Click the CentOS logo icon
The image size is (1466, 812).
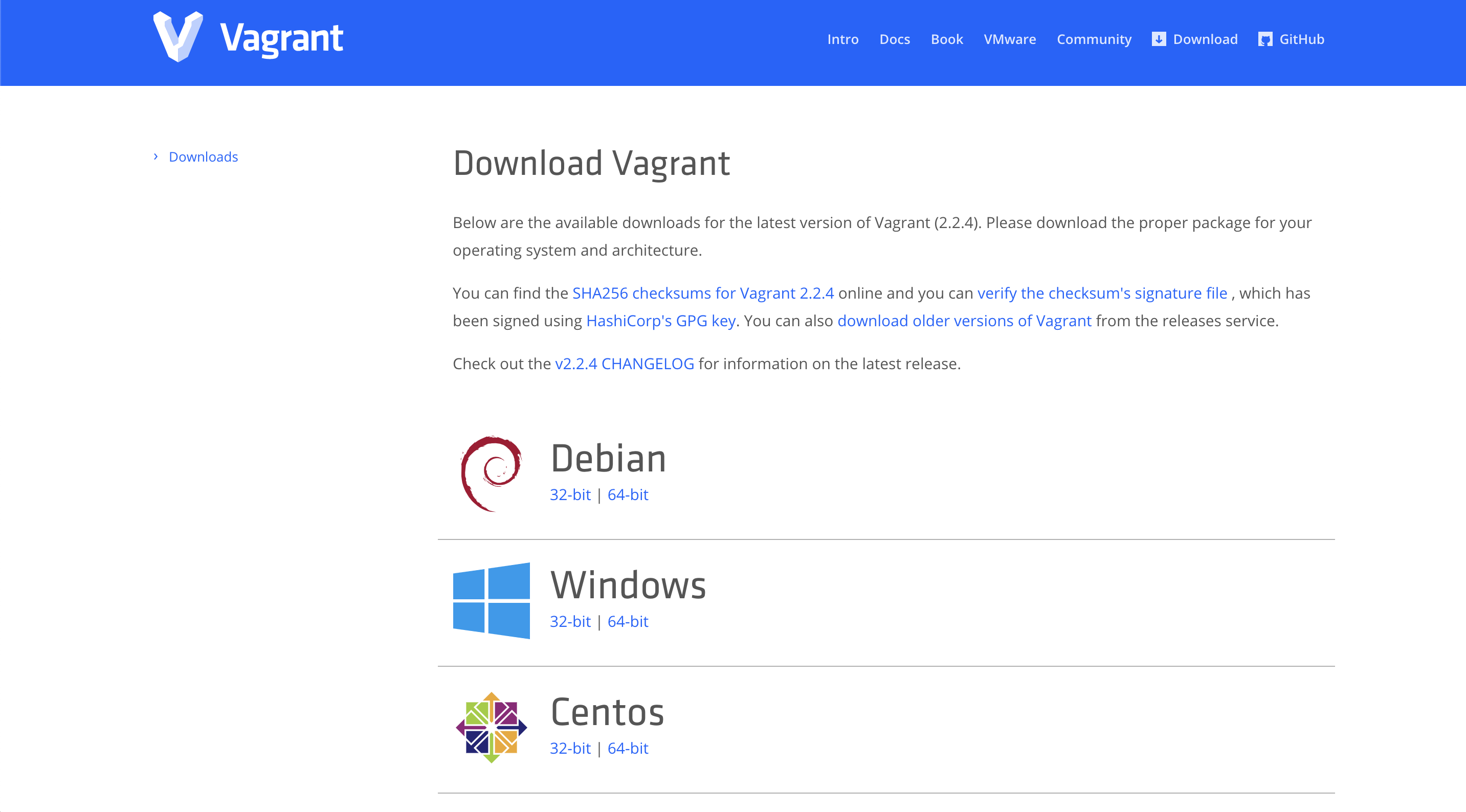point(491,727)
